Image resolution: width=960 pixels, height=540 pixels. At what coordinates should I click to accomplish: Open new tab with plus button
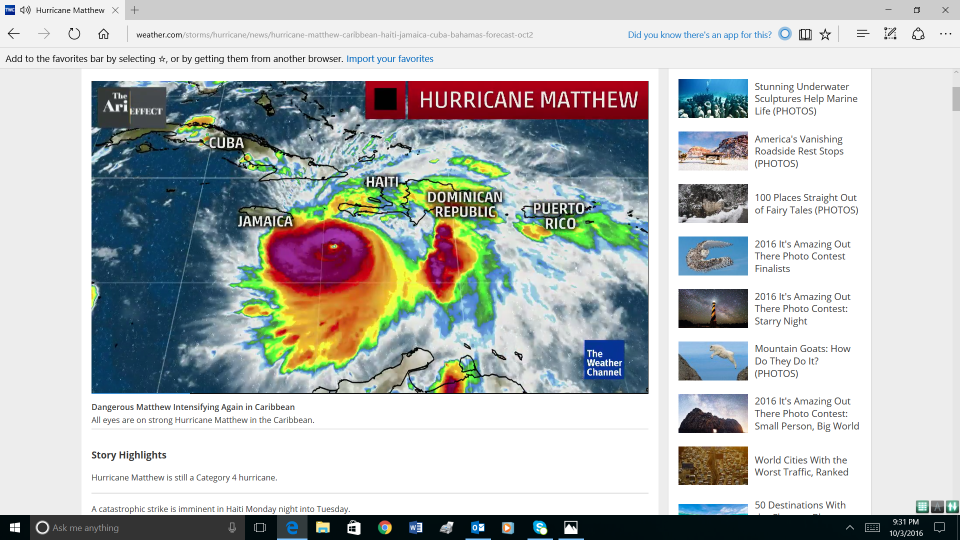coord(135,10)
